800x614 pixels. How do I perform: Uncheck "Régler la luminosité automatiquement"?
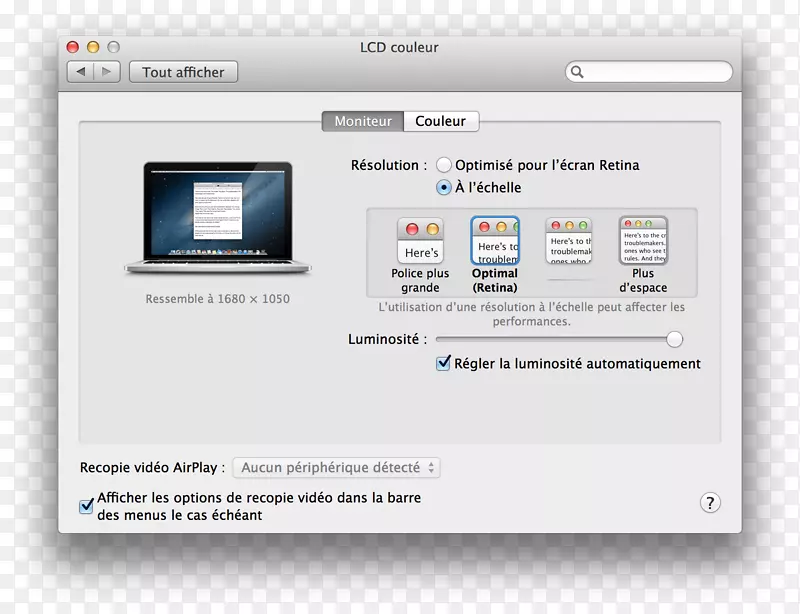click(x=442, y=363)
